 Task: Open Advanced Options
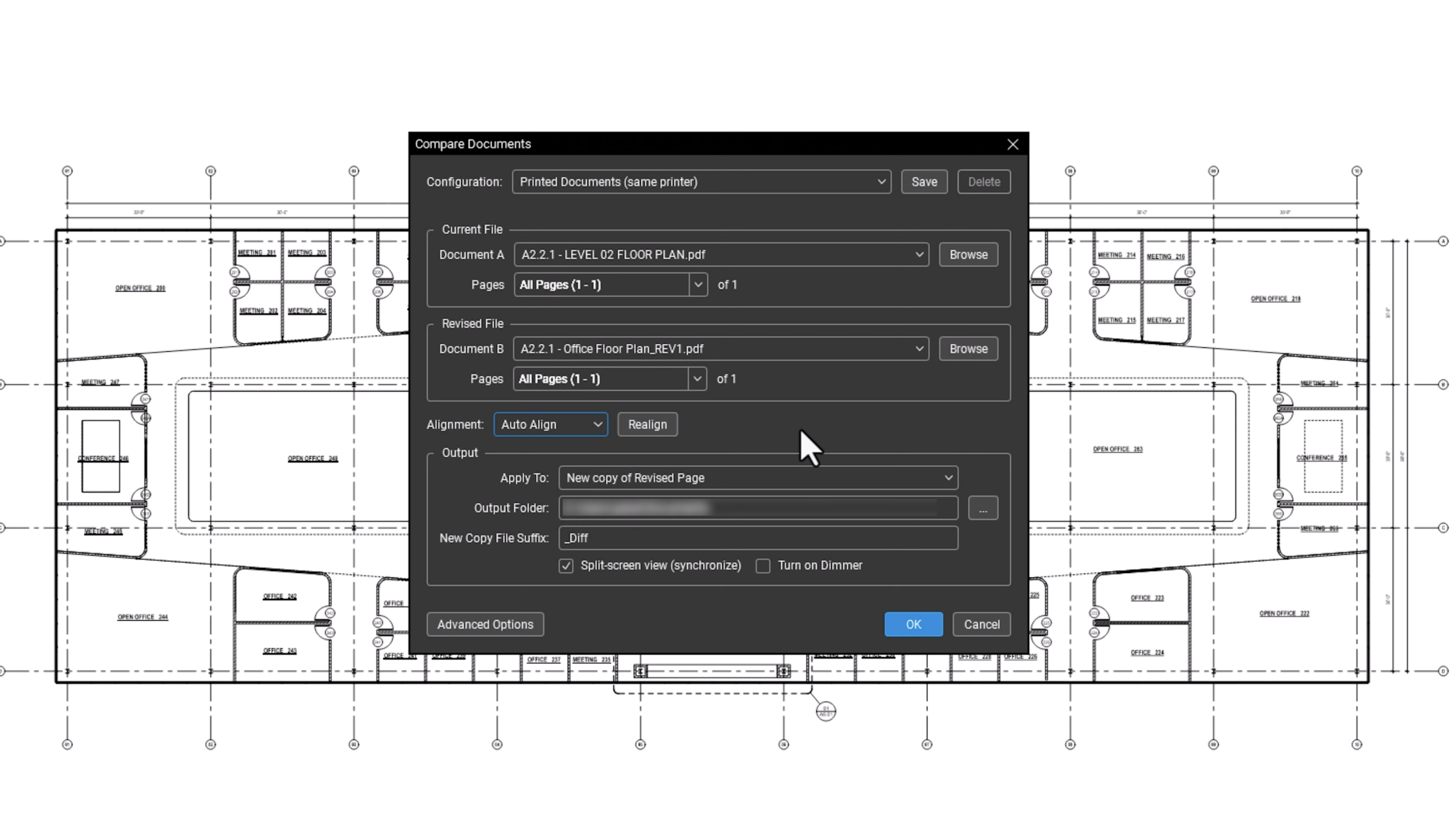484,625
